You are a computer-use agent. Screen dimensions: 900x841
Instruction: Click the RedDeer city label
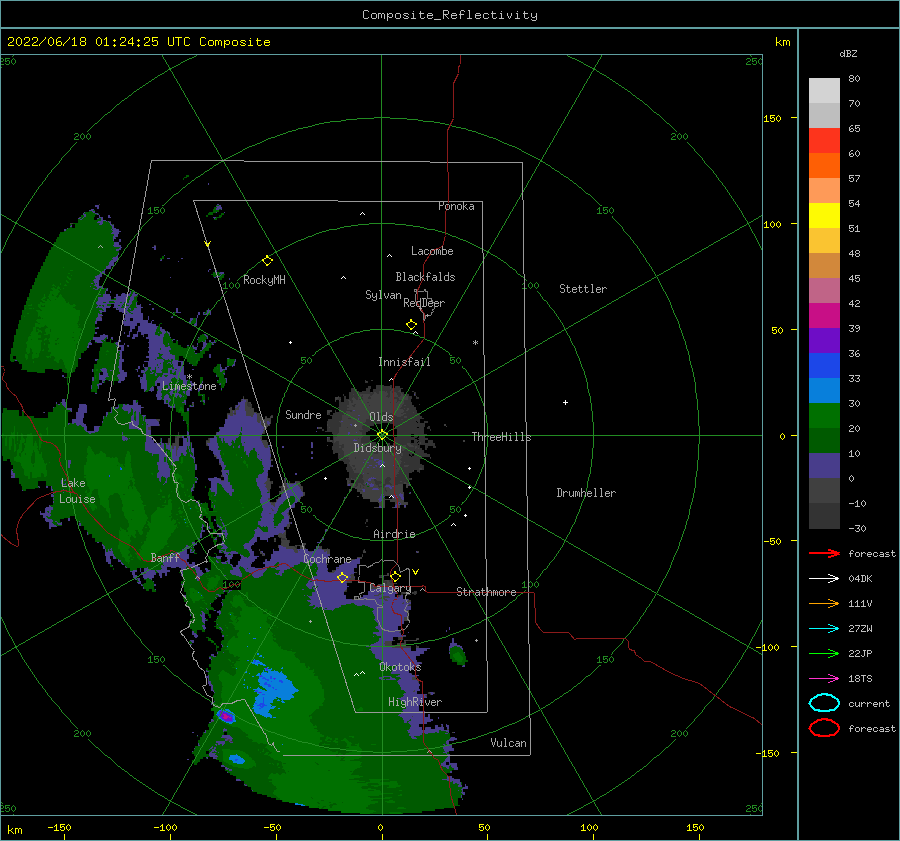(x=424, y=303)
